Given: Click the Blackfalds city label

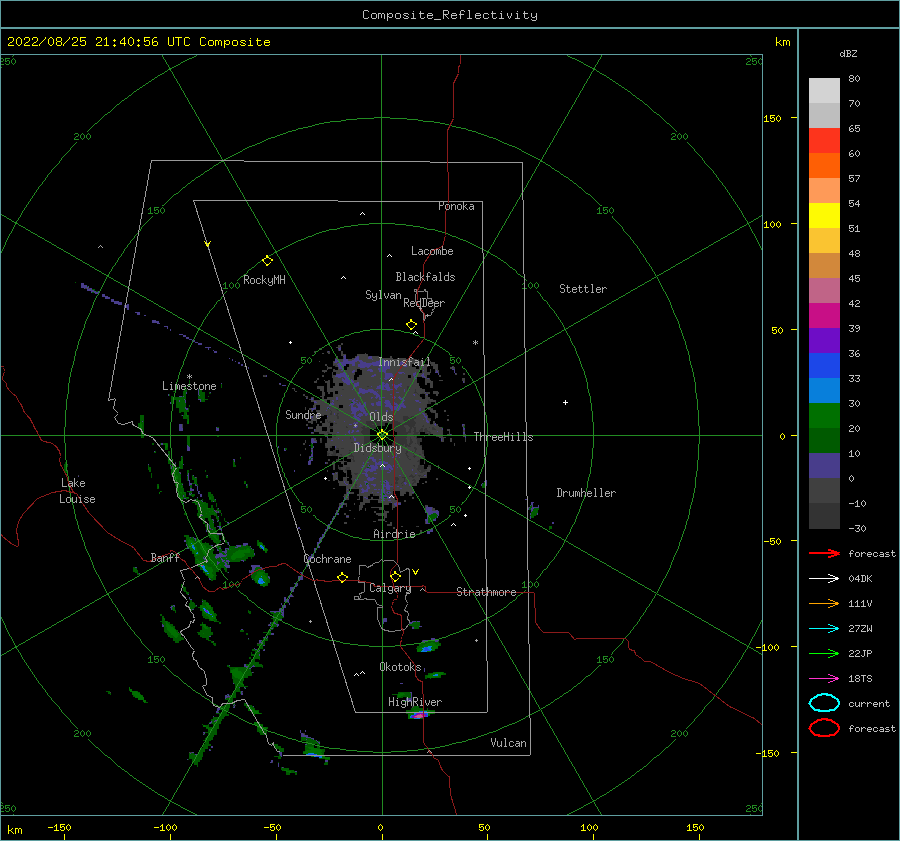Looking at the screenshot, I should click(425, 277).
